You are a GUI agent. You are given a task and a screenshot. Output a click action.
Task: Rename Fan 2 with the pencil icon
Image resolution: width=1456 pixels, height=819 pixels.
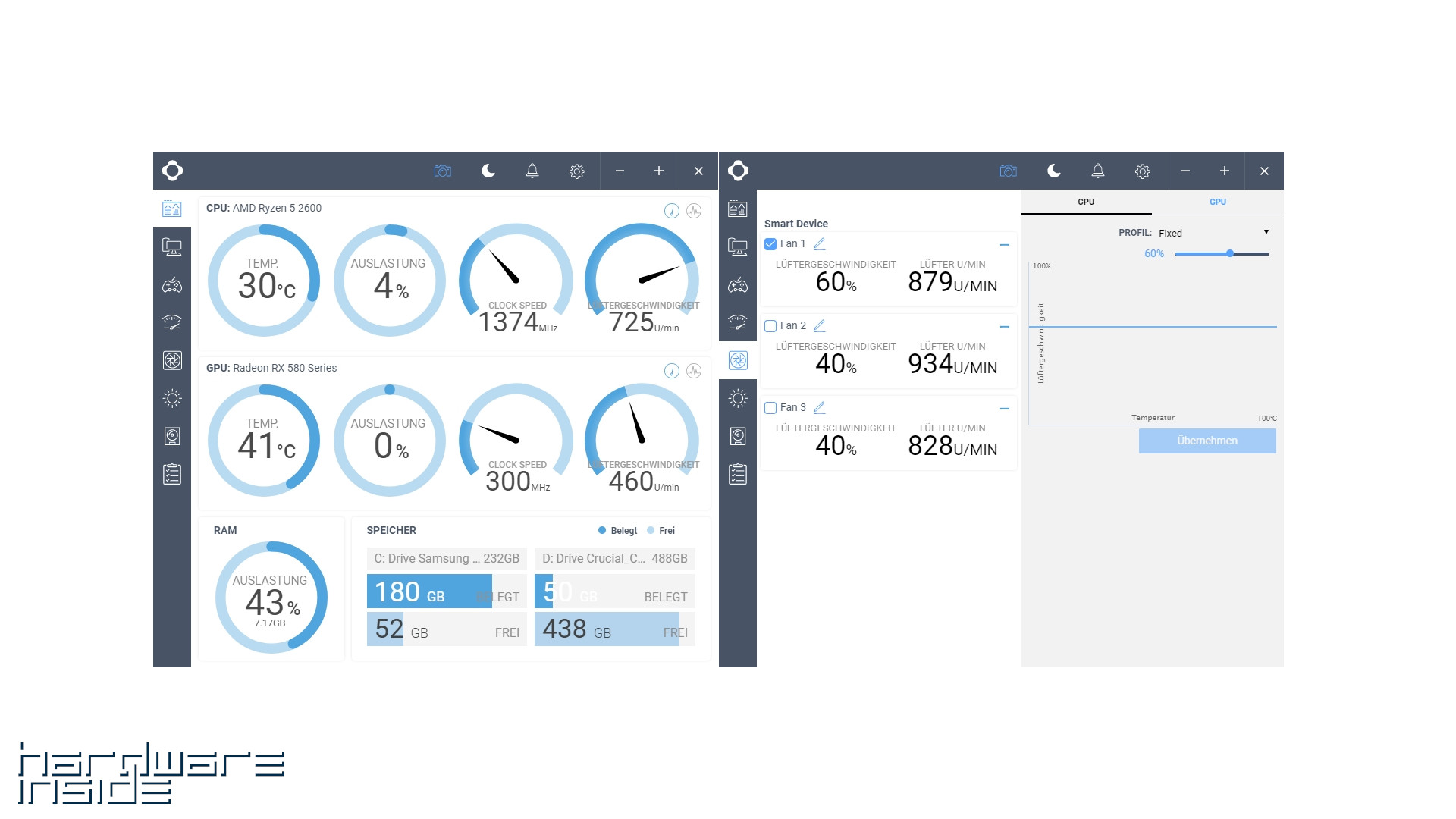(819, 326)
